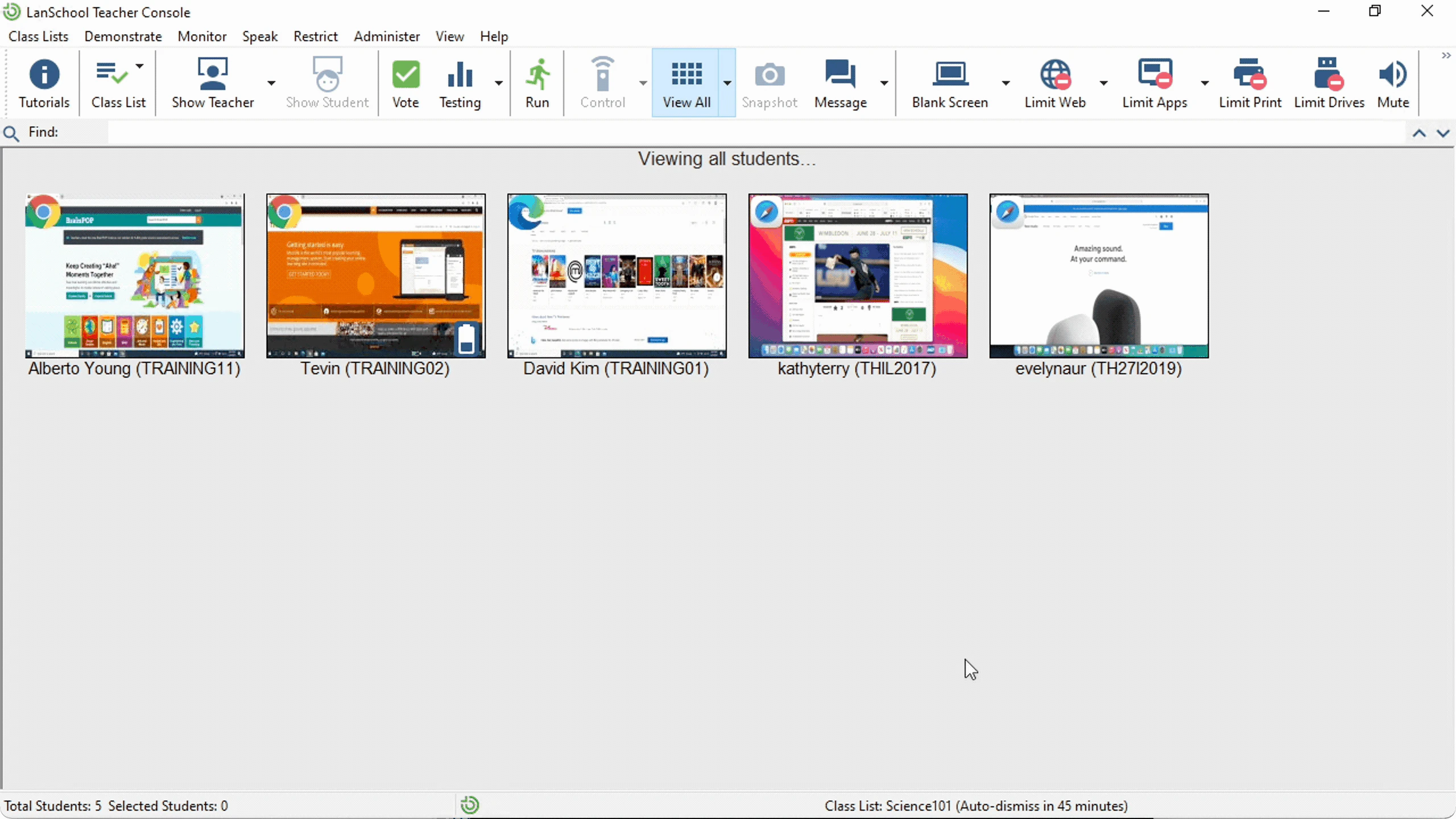
Task: Expand the toolbar overflow chevron
Action: 1445,55
